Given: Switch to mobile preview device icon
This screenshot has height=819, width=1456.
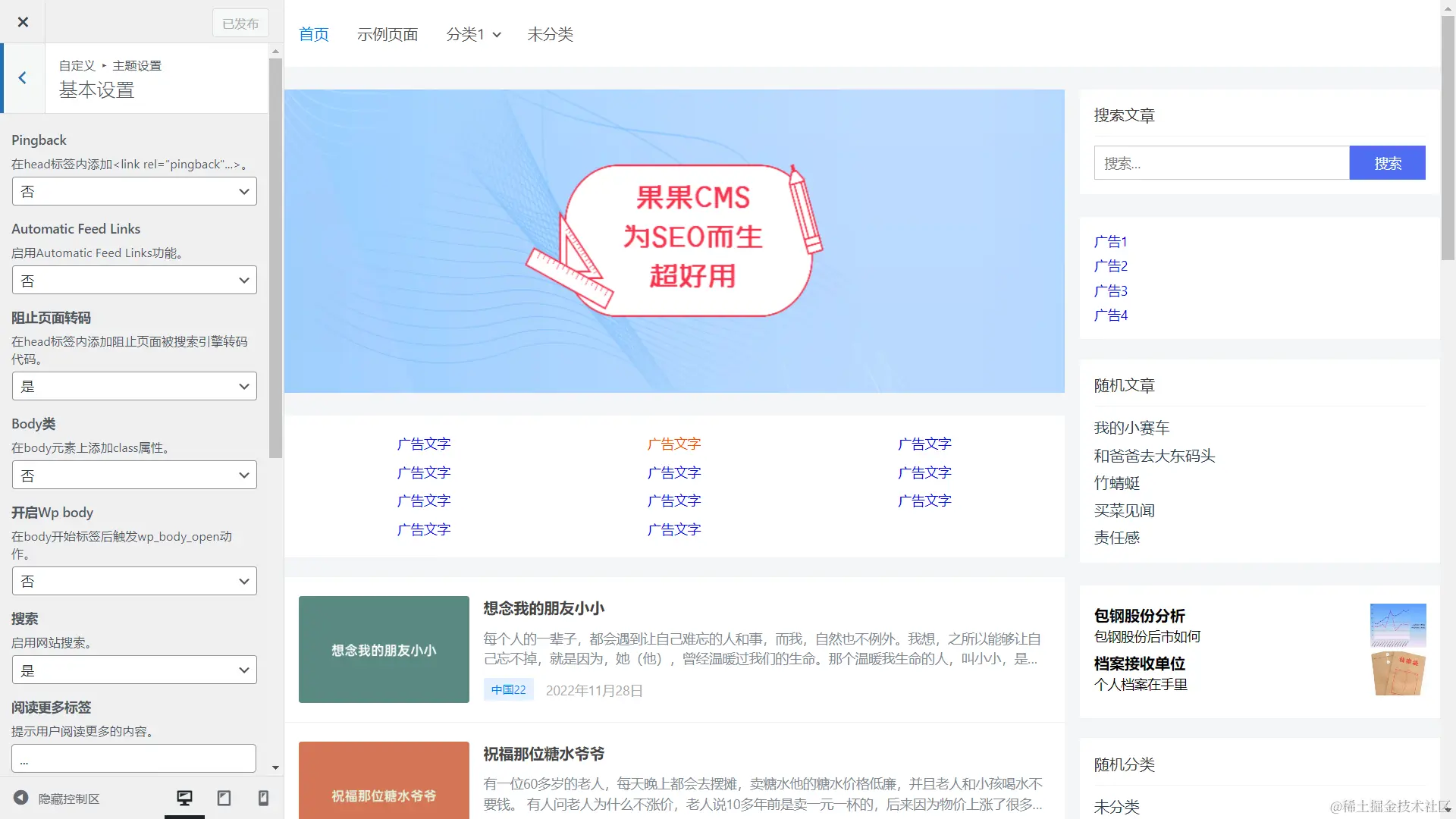Looking at the screenshot, I should pos(263,798).
